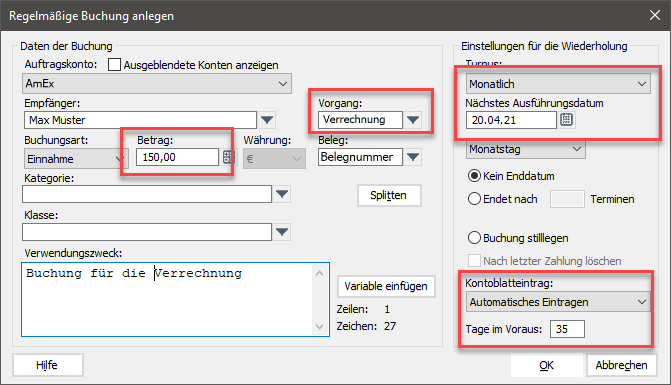This screenshot has width=671, height=385.
Task: Tick Nach letzter Zahlung löschen checkbox
Action: point(474,261)
